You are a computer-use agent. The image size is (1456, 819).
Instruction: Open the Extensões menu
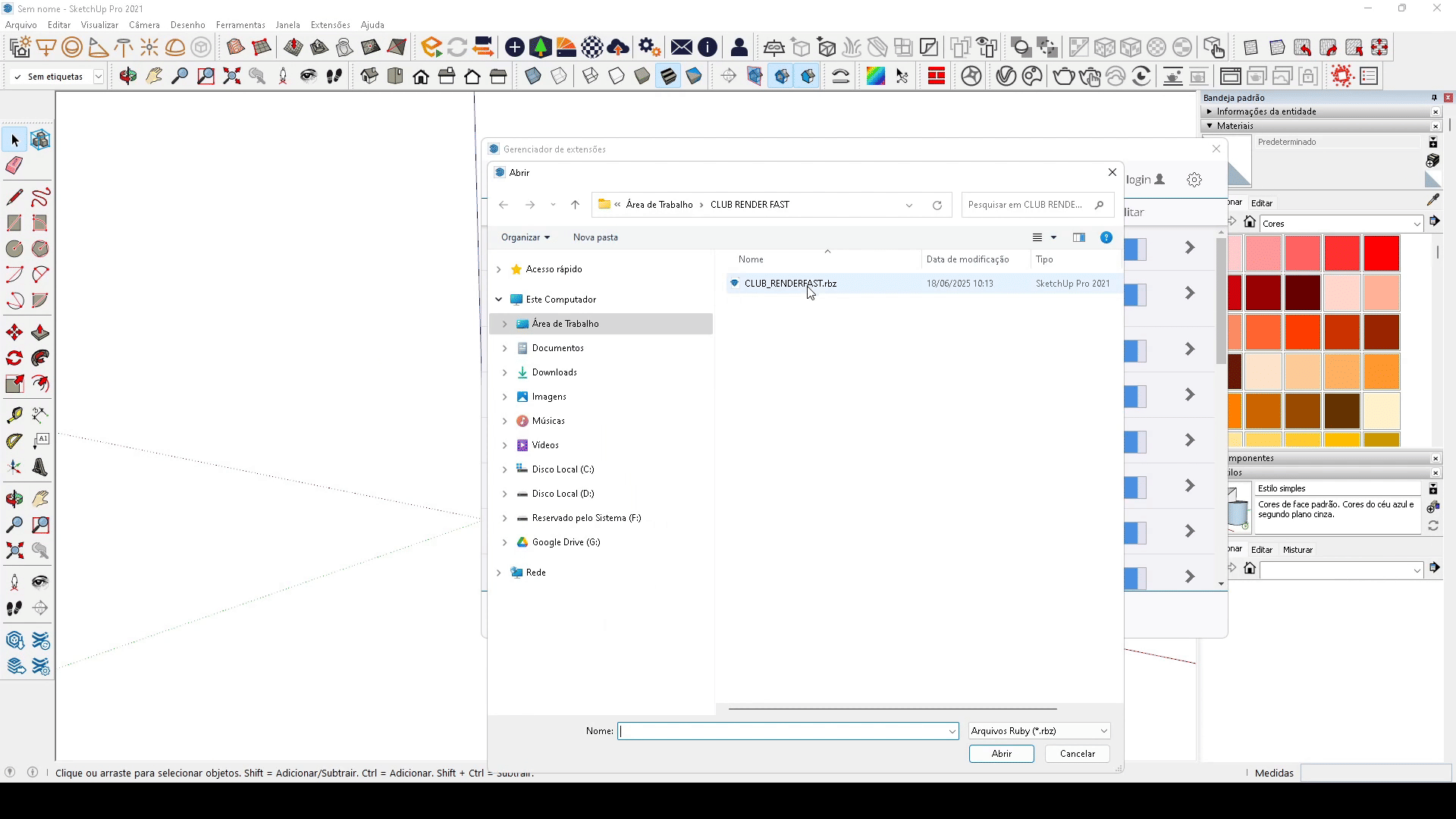(330, 25)
